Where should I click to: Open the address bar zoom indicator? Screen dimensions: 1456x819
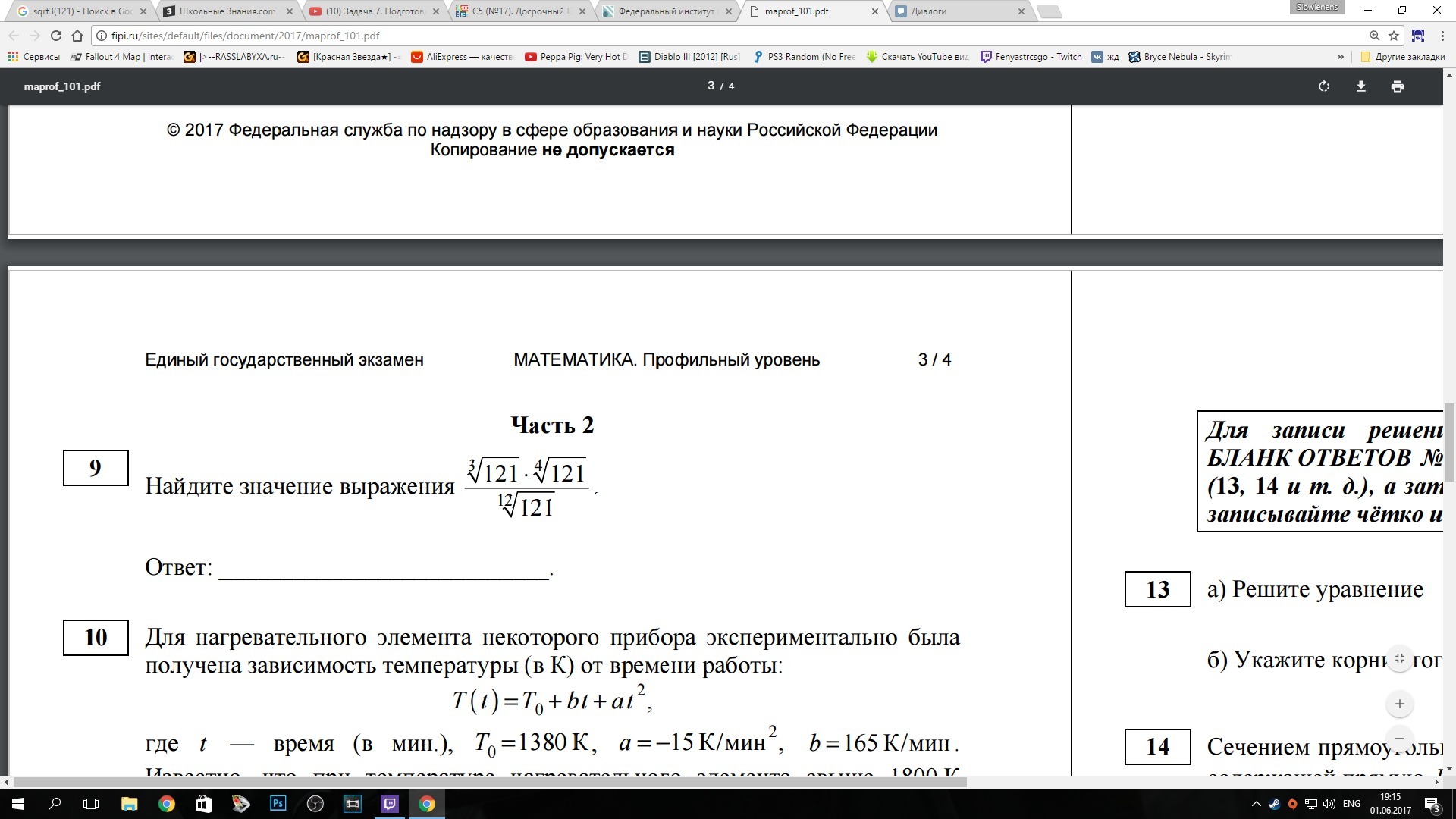pos(1374,36)
